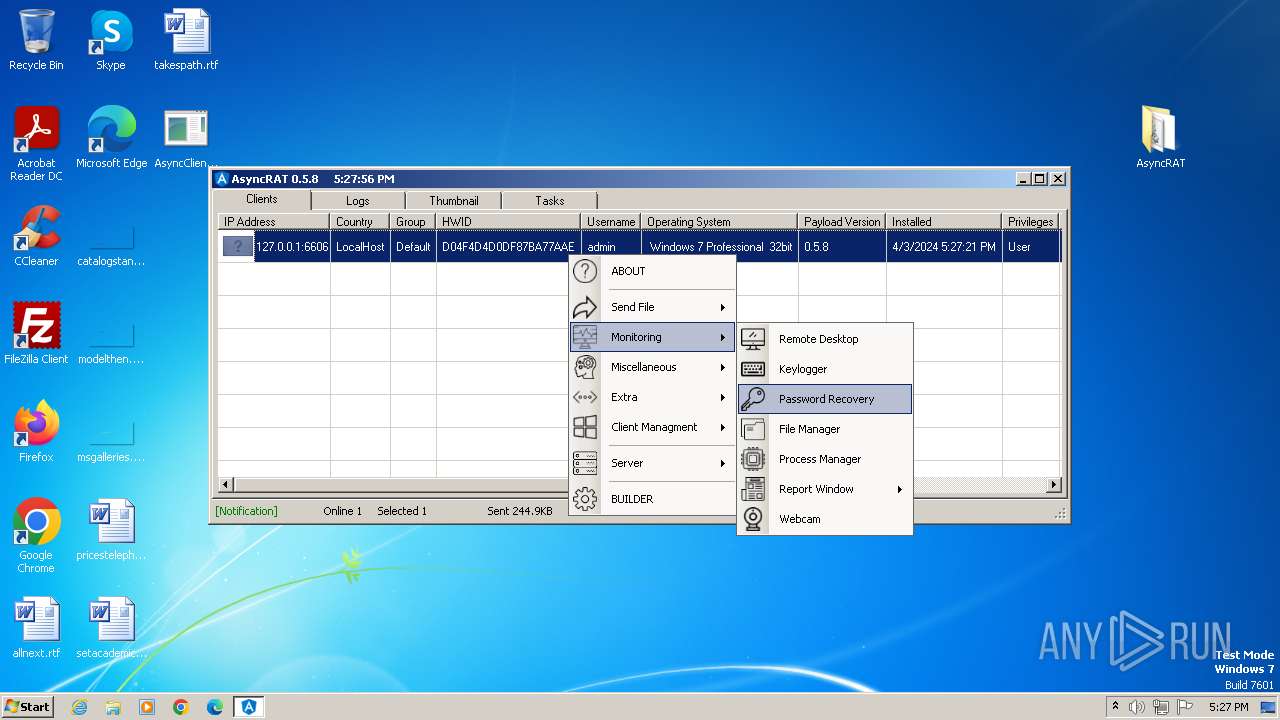The image size is (1280, 720).
Task: Select the Acrobat Reader DC shortcut
Action: pyautogui.click(x=36, y=144)
